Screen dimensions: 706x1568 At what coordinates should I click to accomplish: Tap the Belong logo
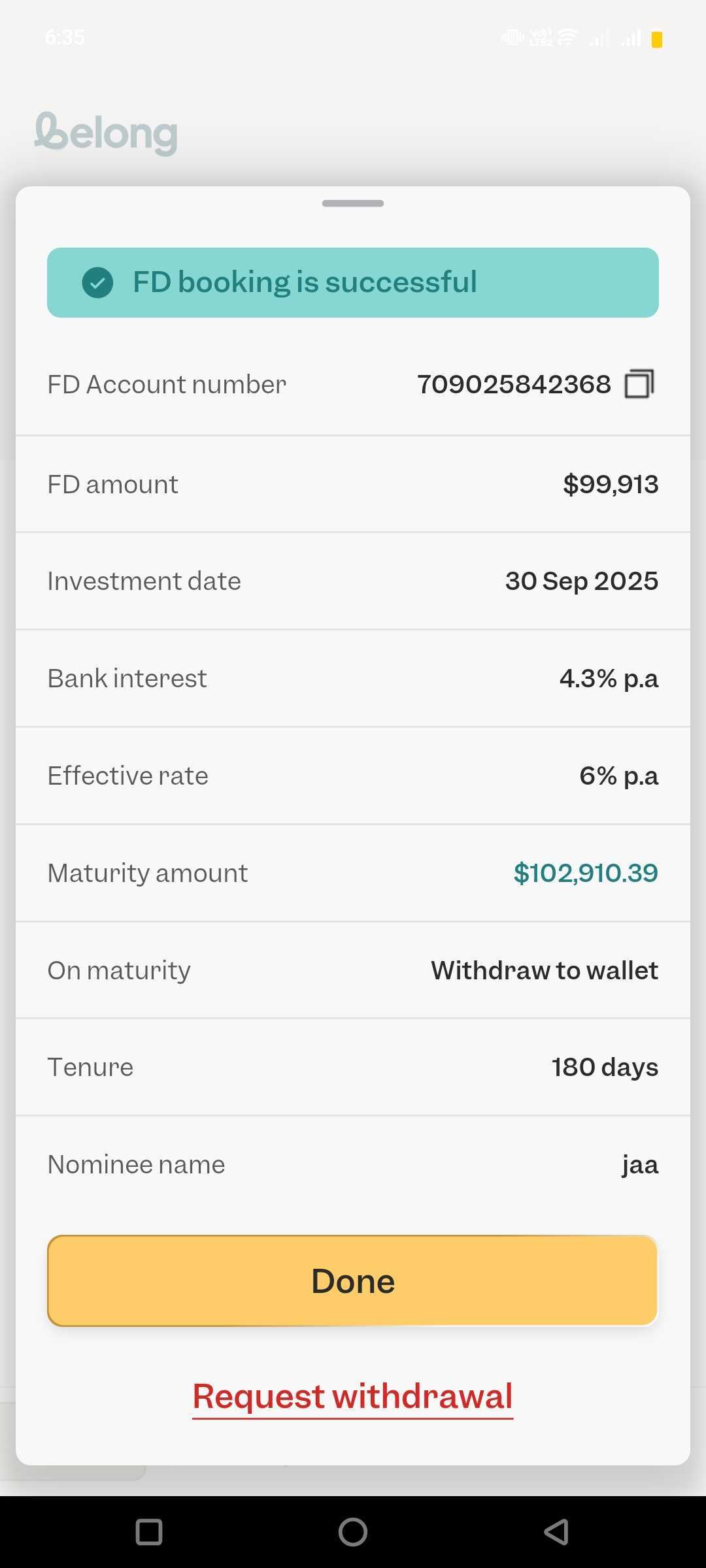106,133
